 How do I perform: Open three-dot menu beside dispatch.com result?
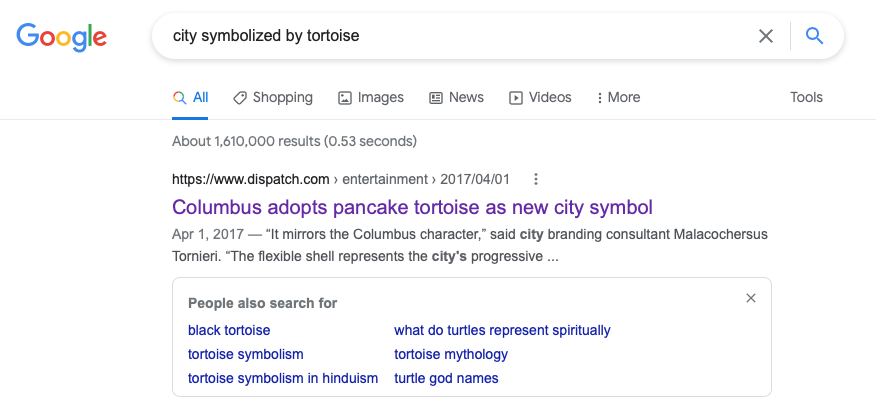point(536,179)
